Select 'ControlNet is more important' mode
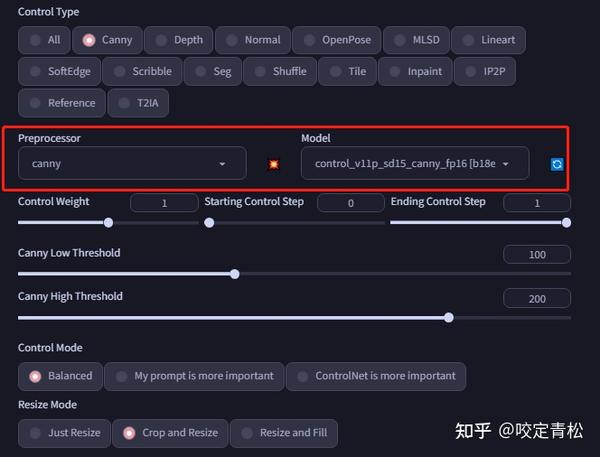The height and width of the screenshot is (457, 600). [375, 376]
